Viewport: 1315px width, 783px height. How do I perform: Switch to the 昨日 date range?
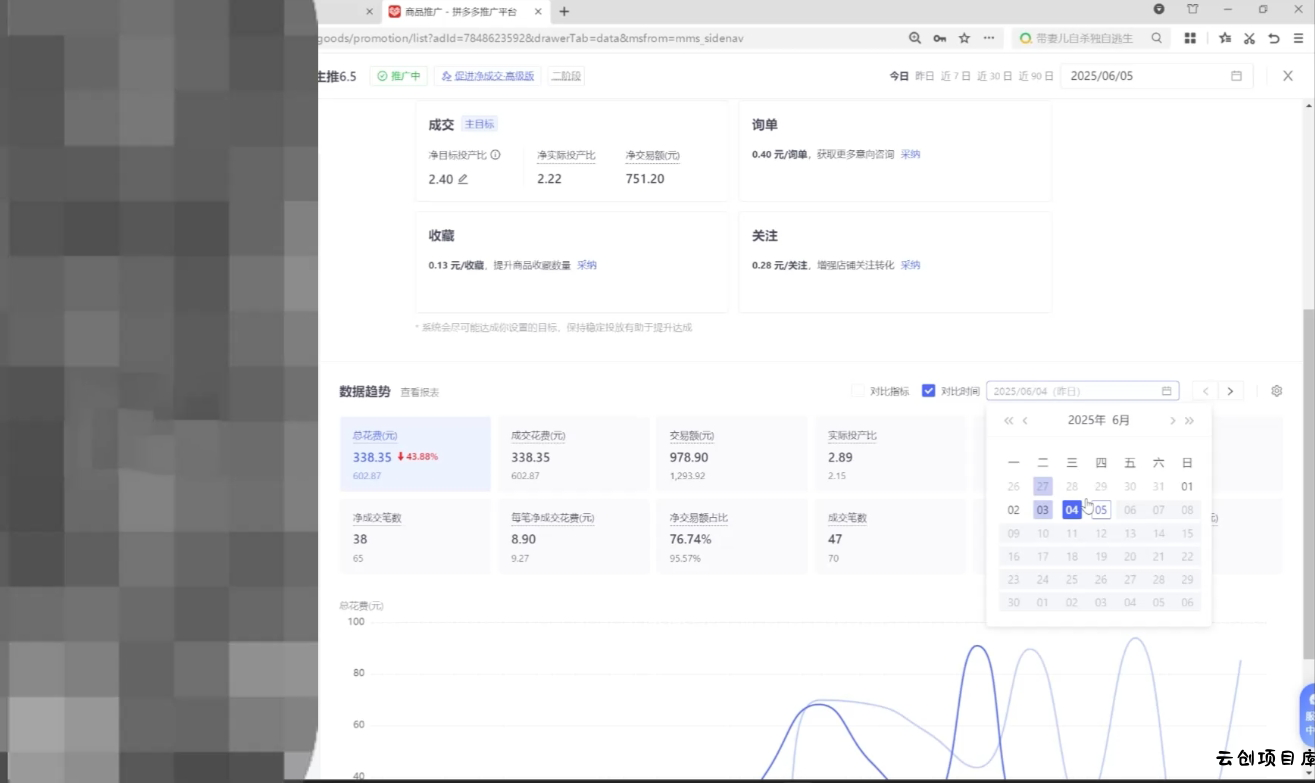click(924, 76)
